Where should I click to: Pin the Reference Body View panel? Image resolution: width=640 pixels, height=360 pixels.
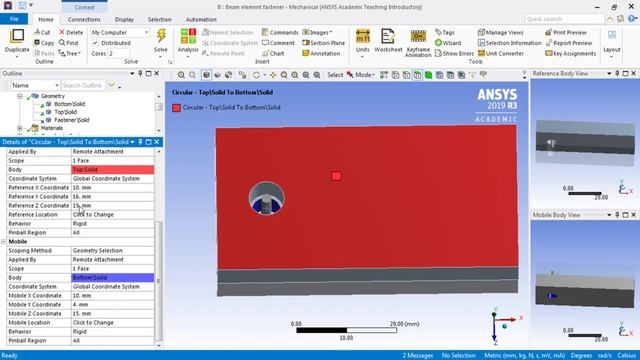(x=617, y=73)
